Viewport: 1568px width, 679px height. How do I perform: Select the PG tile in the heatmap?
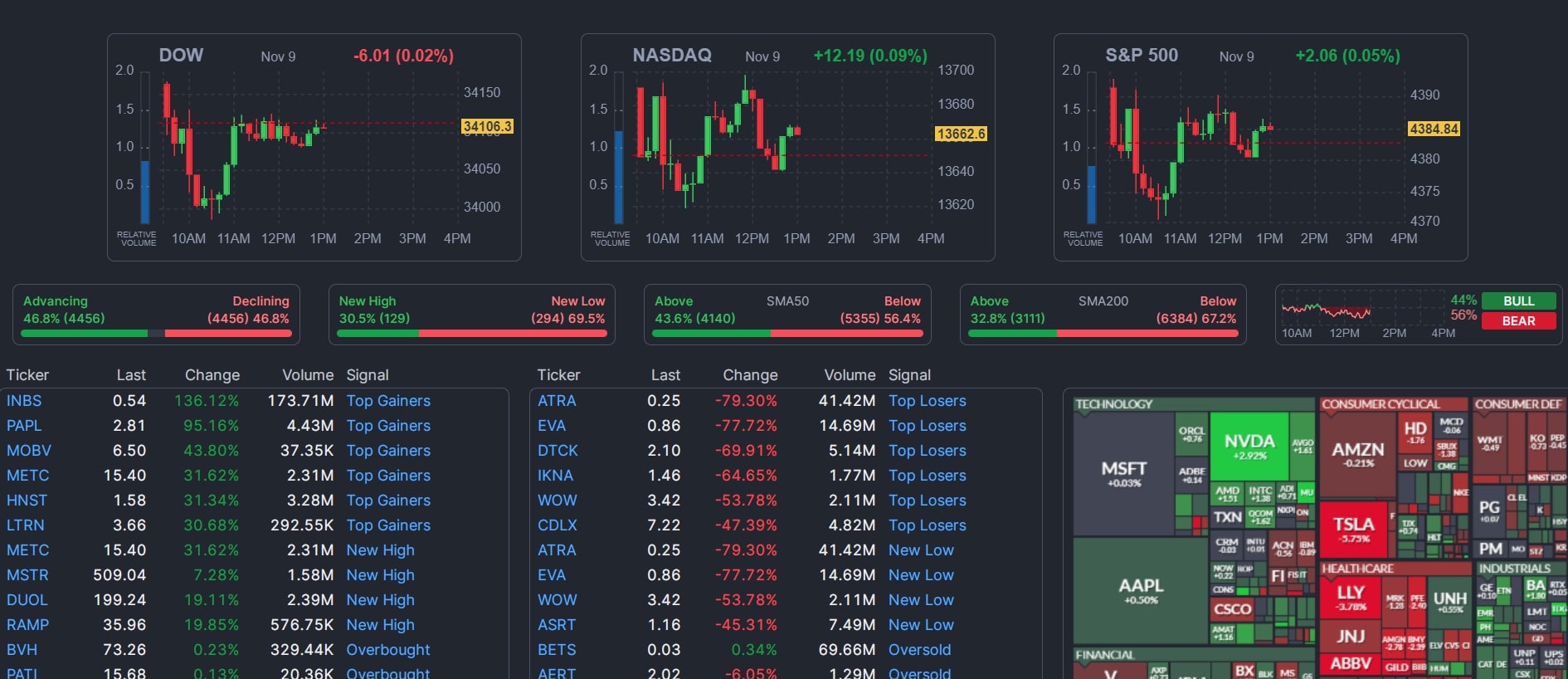(x=1490, y=510)
